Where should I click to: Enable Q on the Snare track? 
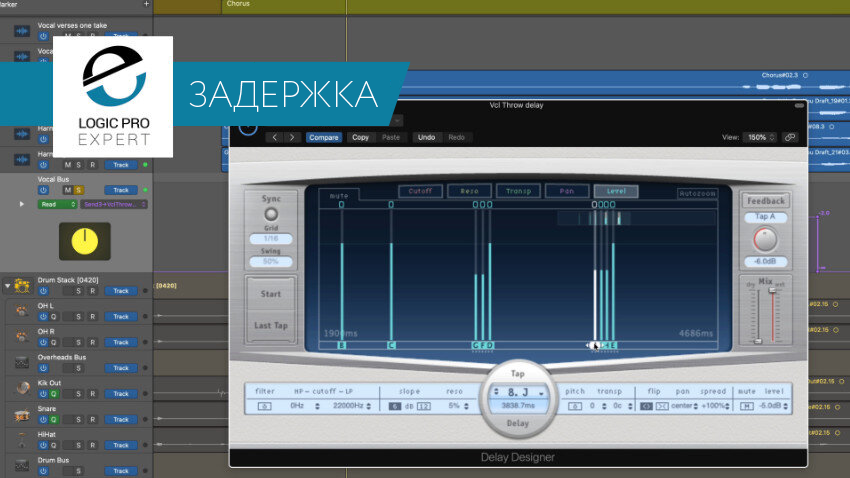[x=54, y=419]
